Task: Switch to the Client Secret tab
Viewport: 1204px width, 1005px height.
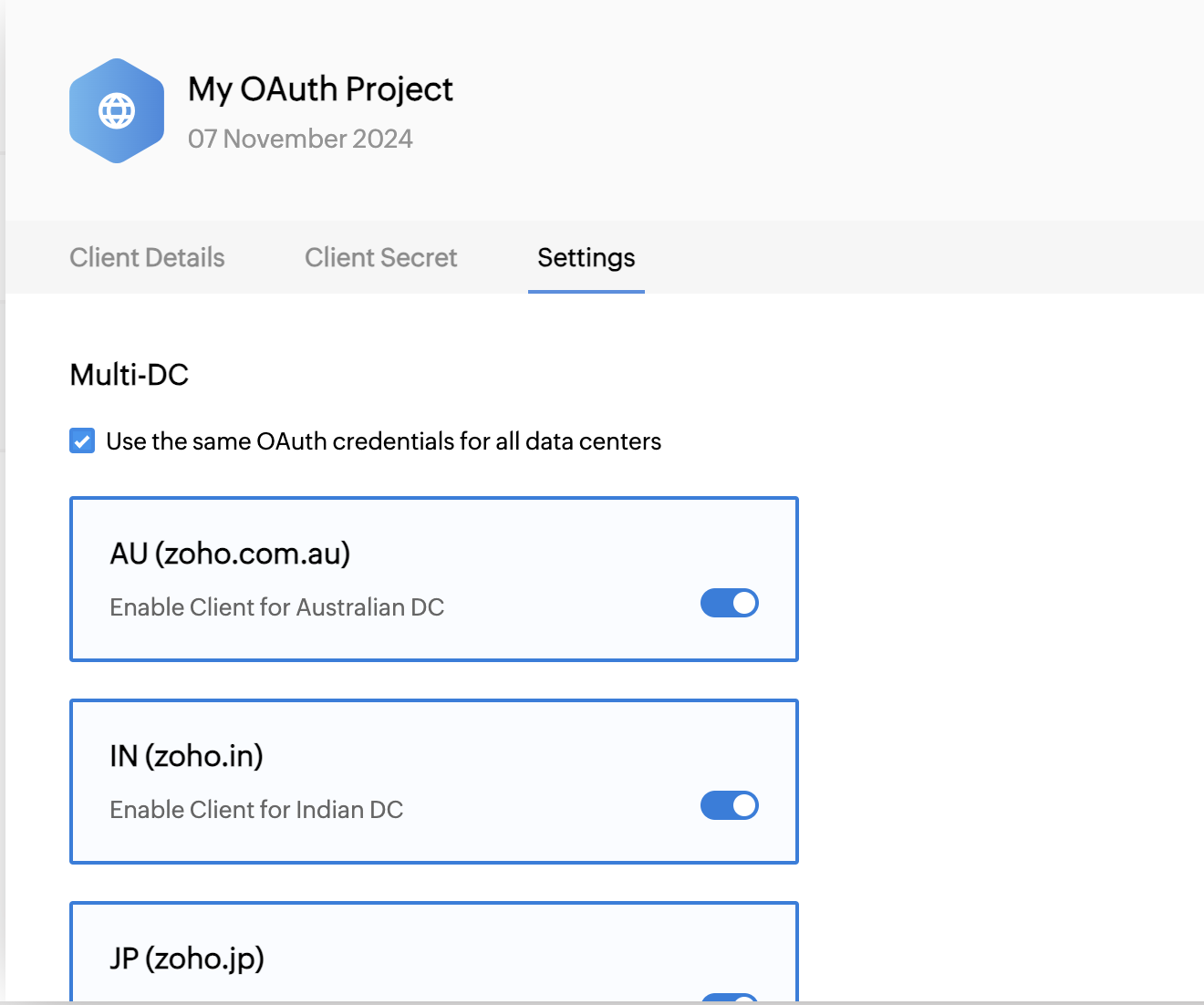Action: 380,257
